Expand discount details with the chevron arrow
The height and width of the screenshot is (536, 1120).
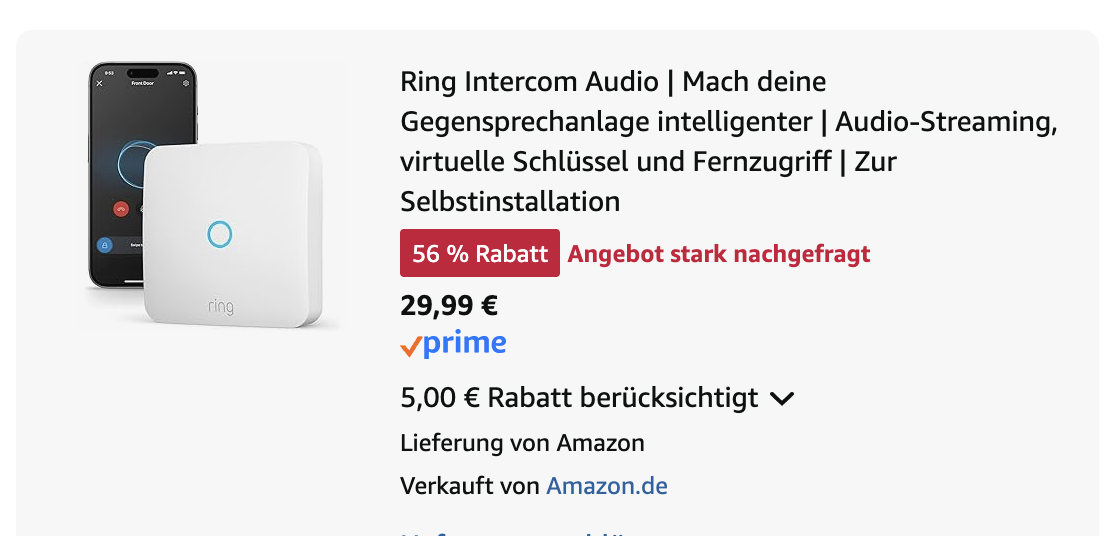(x=782, y=399)
